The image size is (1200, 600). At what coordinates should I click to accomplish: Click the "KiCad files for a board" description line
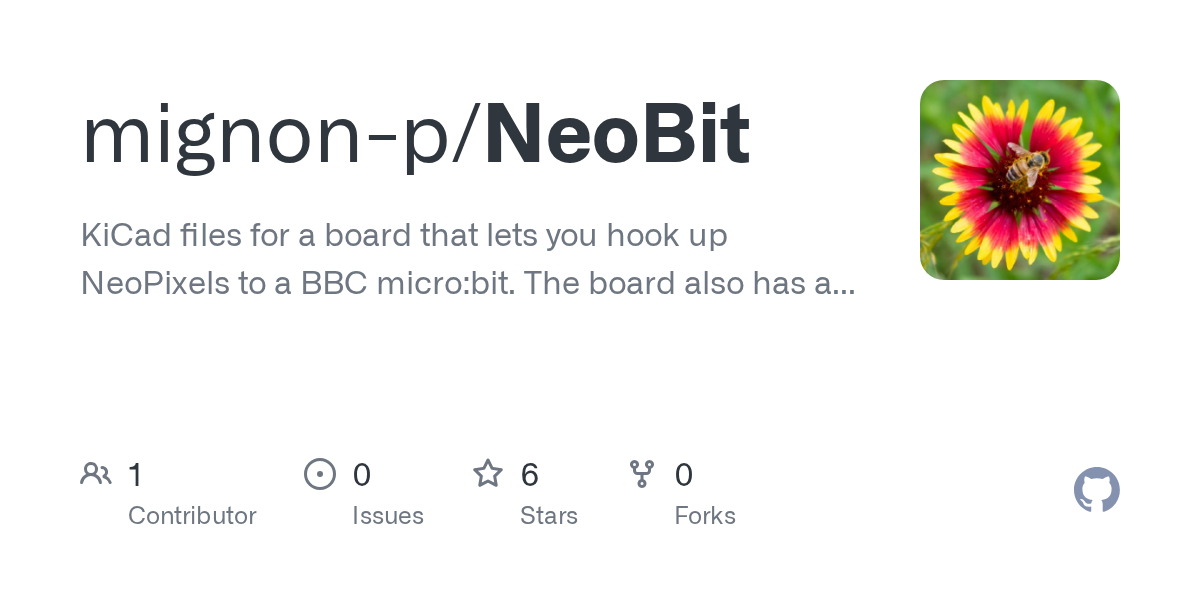point(404,236)
